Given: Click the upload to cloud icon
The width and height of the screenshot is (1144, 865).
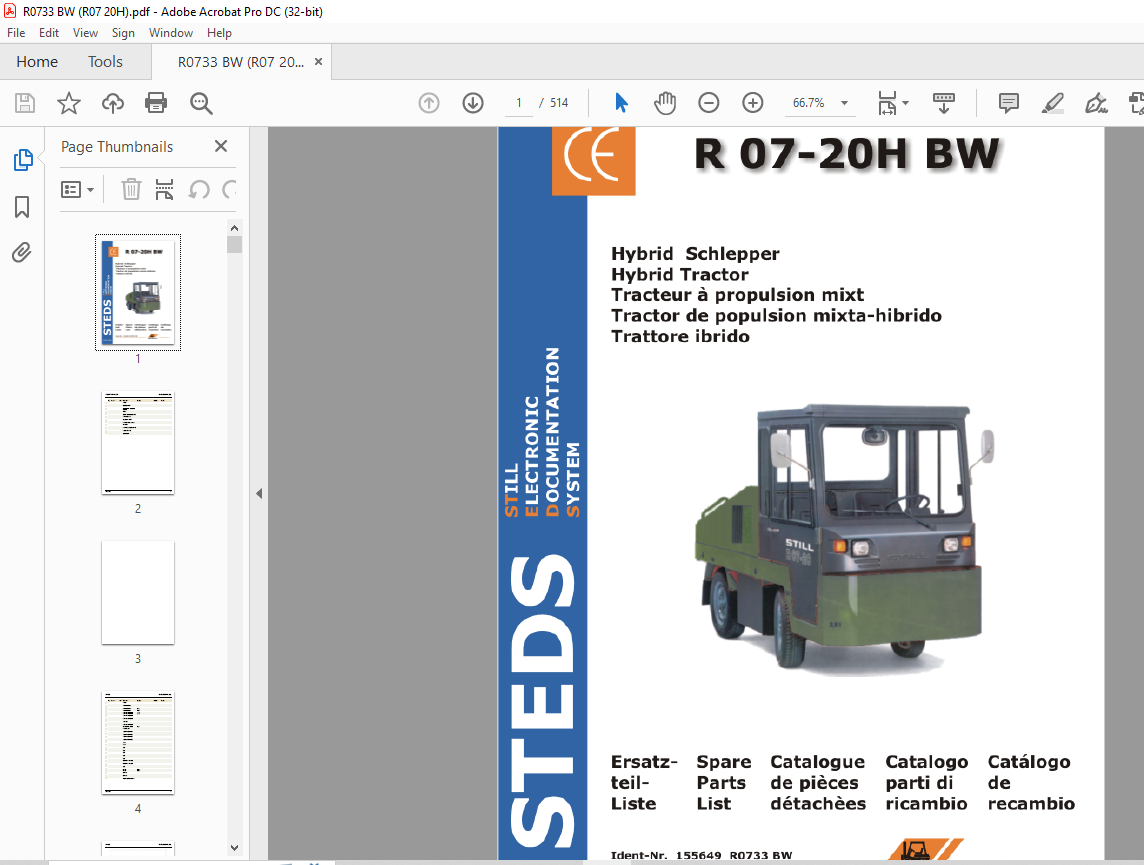Looking at the screenshot, I should pyautogui.click(x=112, y=103).
